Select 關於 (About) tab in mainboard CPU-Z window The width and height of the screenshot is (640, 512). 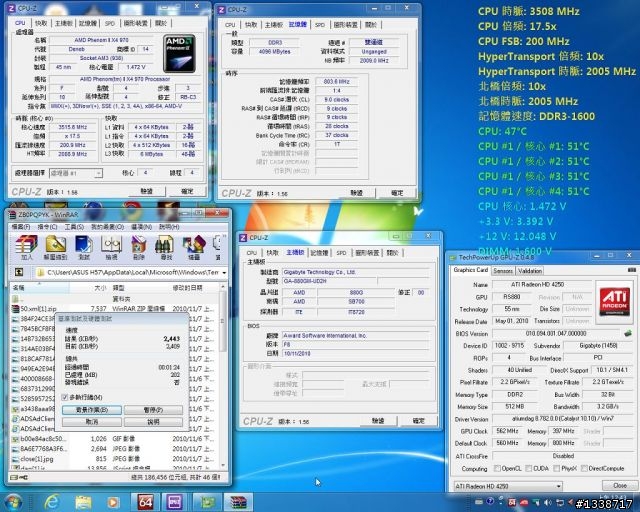click(x=392, y=253)
